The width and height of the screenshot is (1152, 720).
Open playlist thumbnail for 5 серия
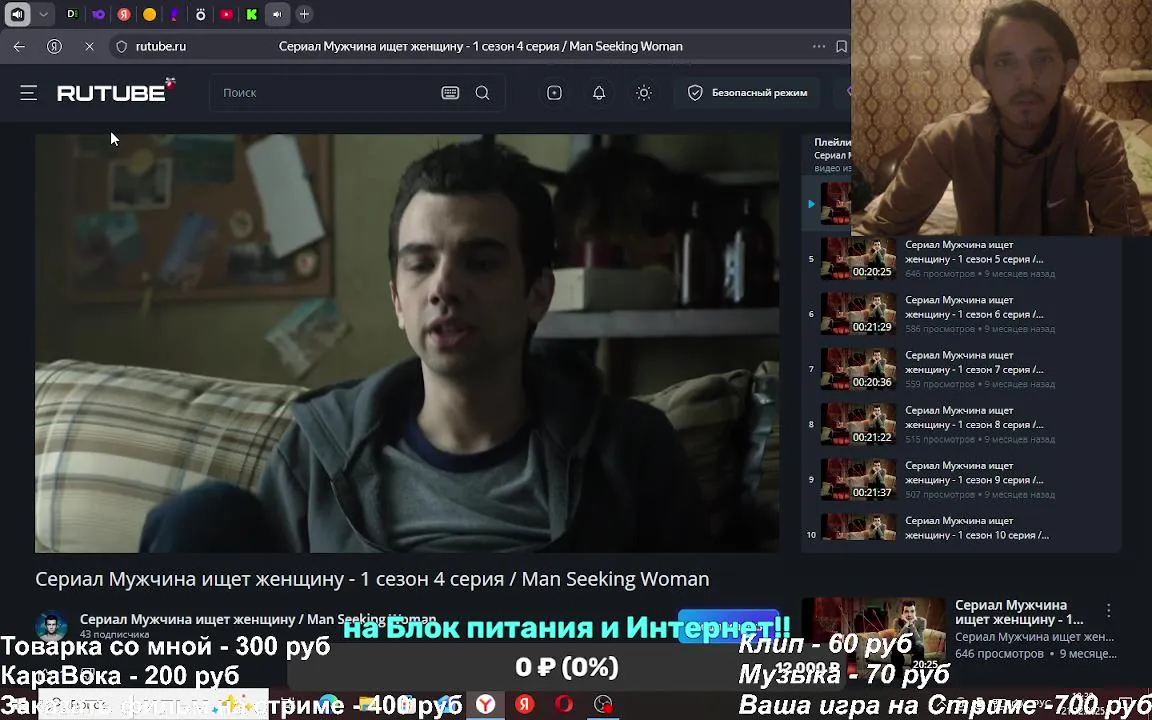(x=858, y=259)
